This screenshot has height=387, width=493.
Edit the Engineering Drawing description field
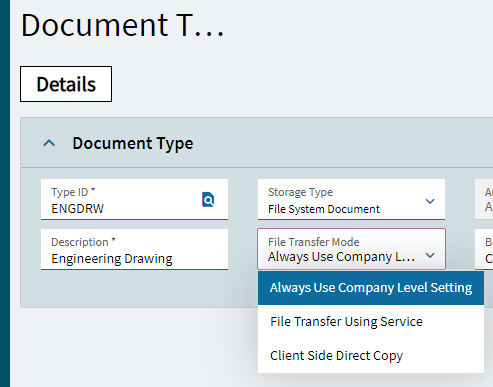[x=134, y=249]
